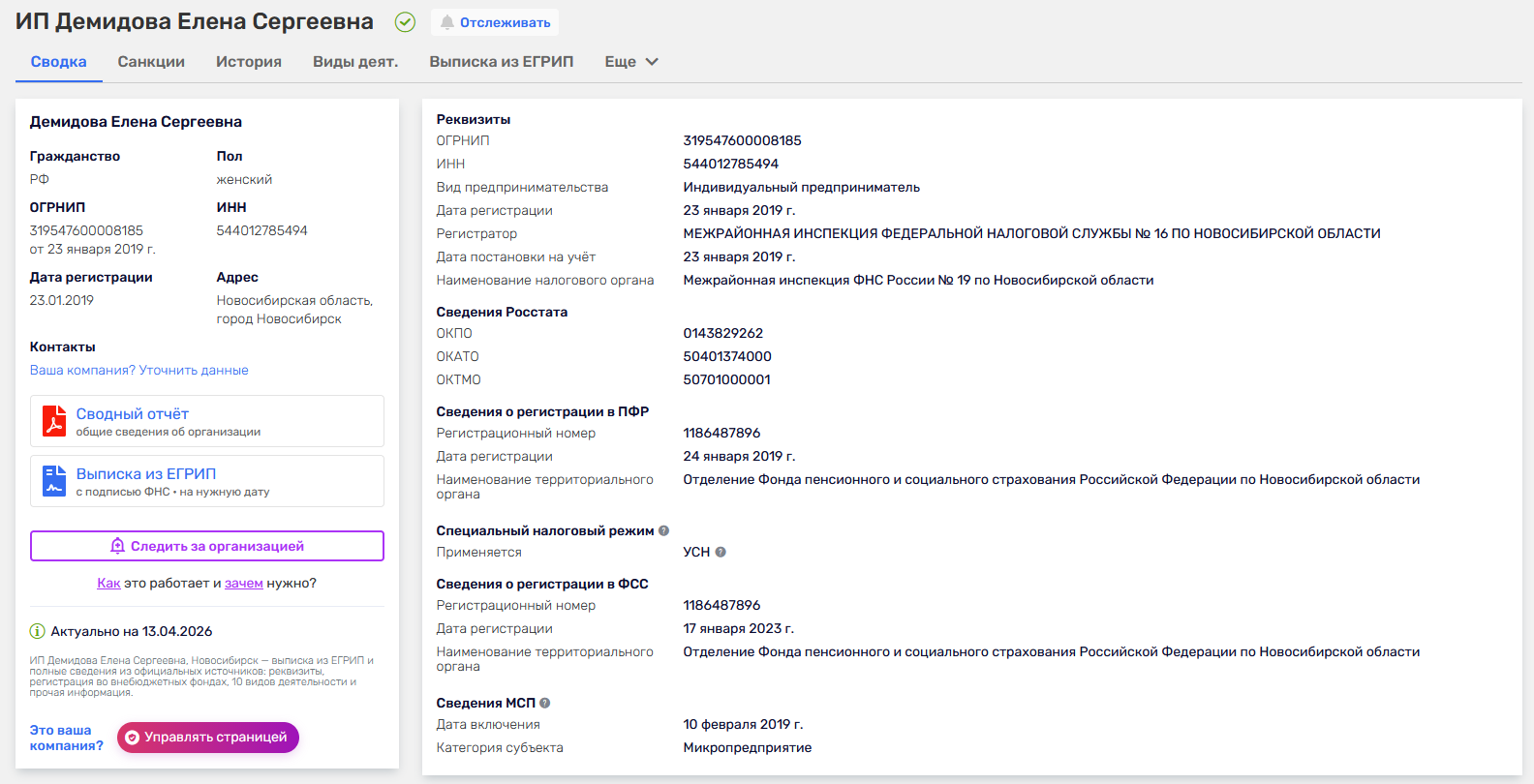Viewport: 1534px width, 784px height.
Task: Click the Управлять страницей button
Action: [x=208, y=738]
